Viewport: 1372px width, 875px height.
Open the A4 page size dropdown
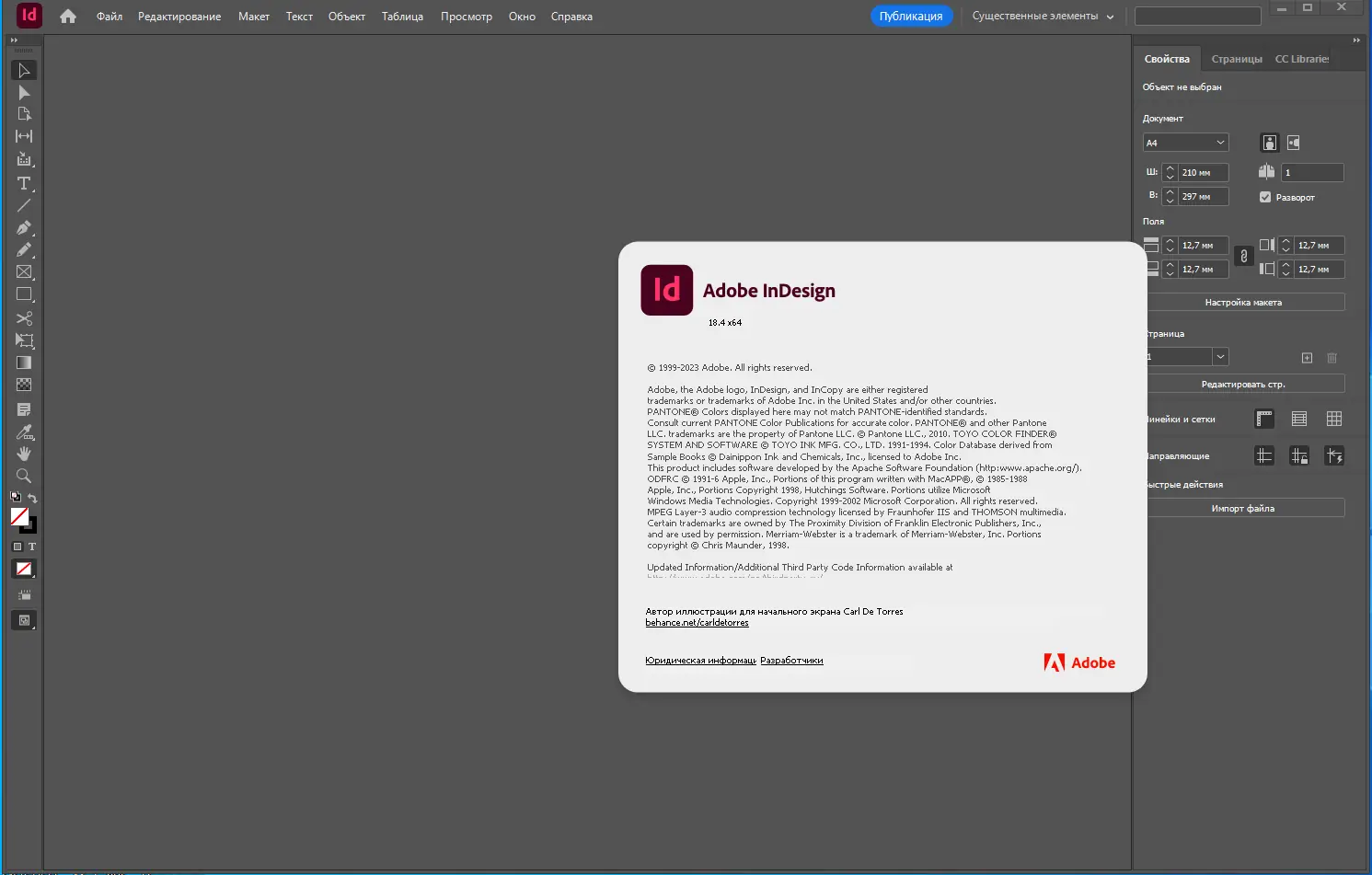pos(1185,143)
